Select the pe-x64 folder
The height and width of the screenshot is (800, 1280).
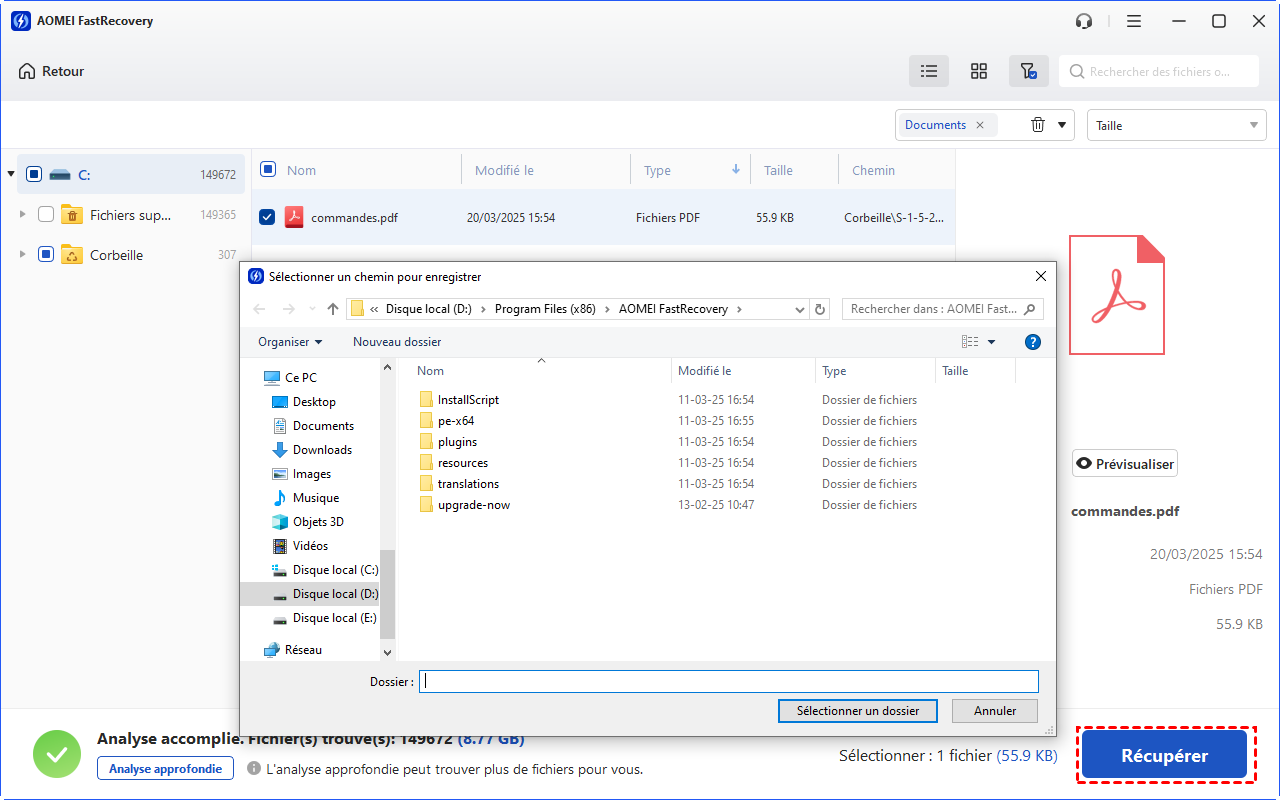(446, 421)
